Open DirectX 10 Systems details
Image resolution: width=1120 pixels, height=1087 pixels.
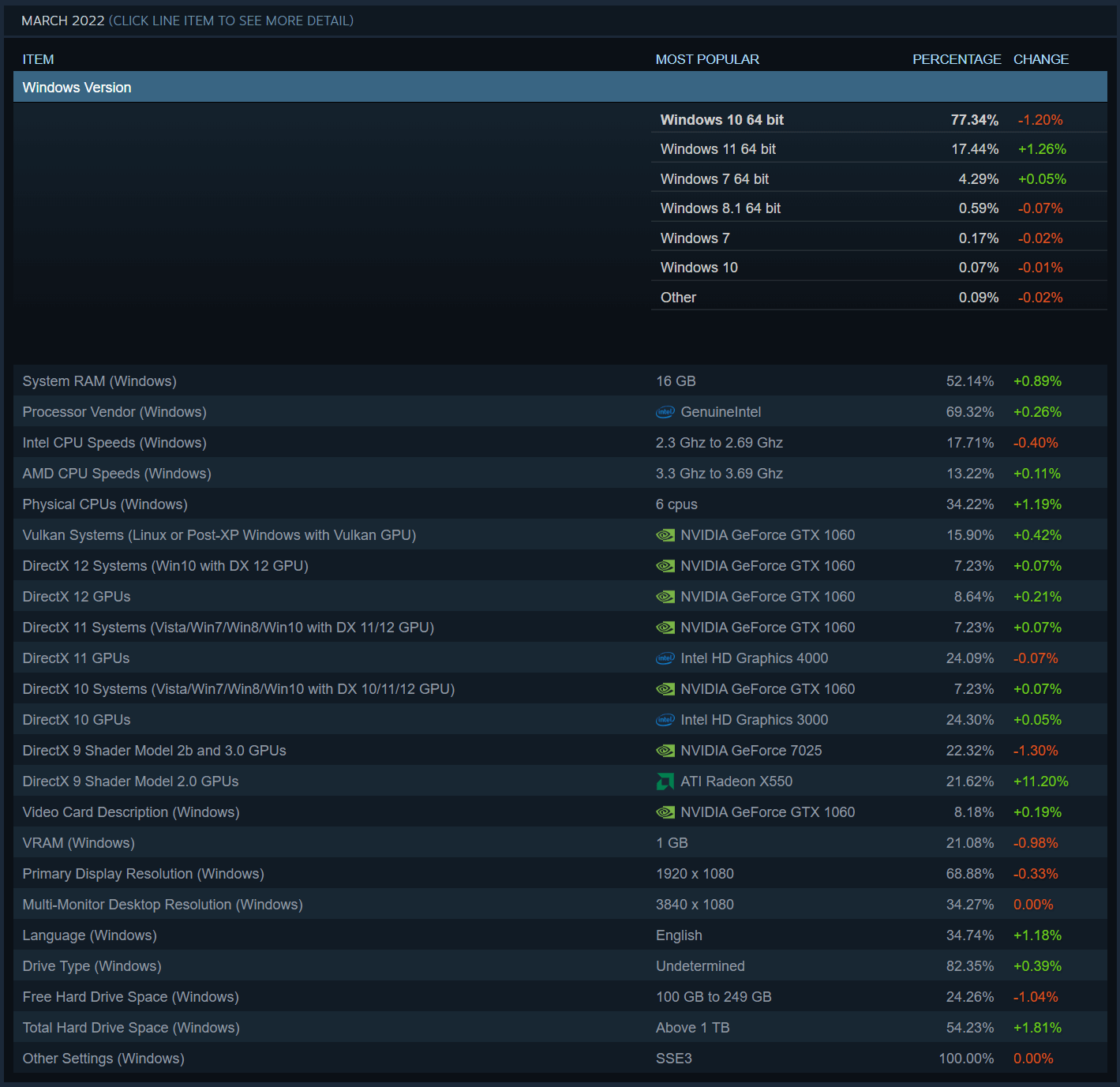point(560,688)
